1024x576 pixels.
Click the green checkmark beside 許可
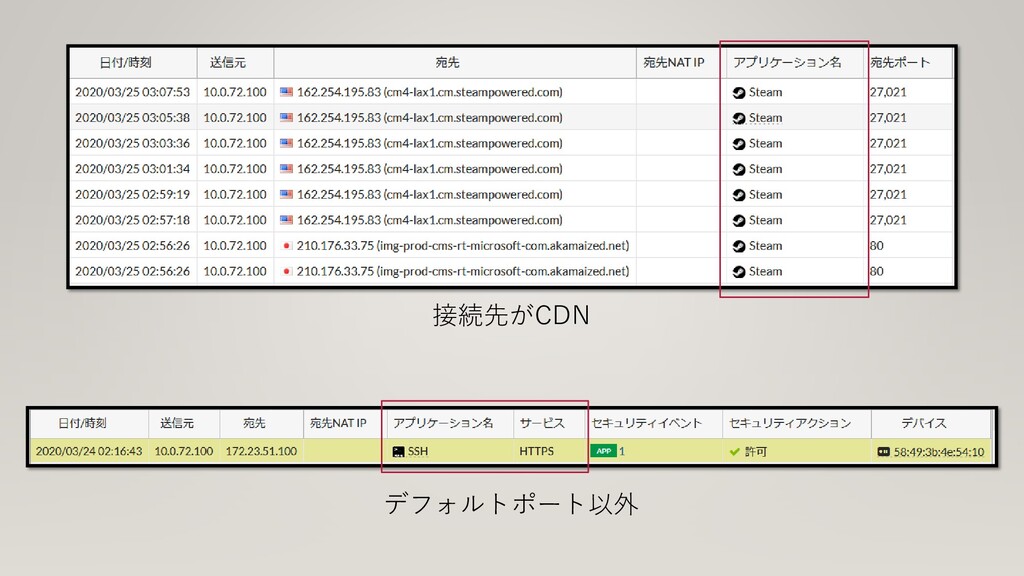735,451
